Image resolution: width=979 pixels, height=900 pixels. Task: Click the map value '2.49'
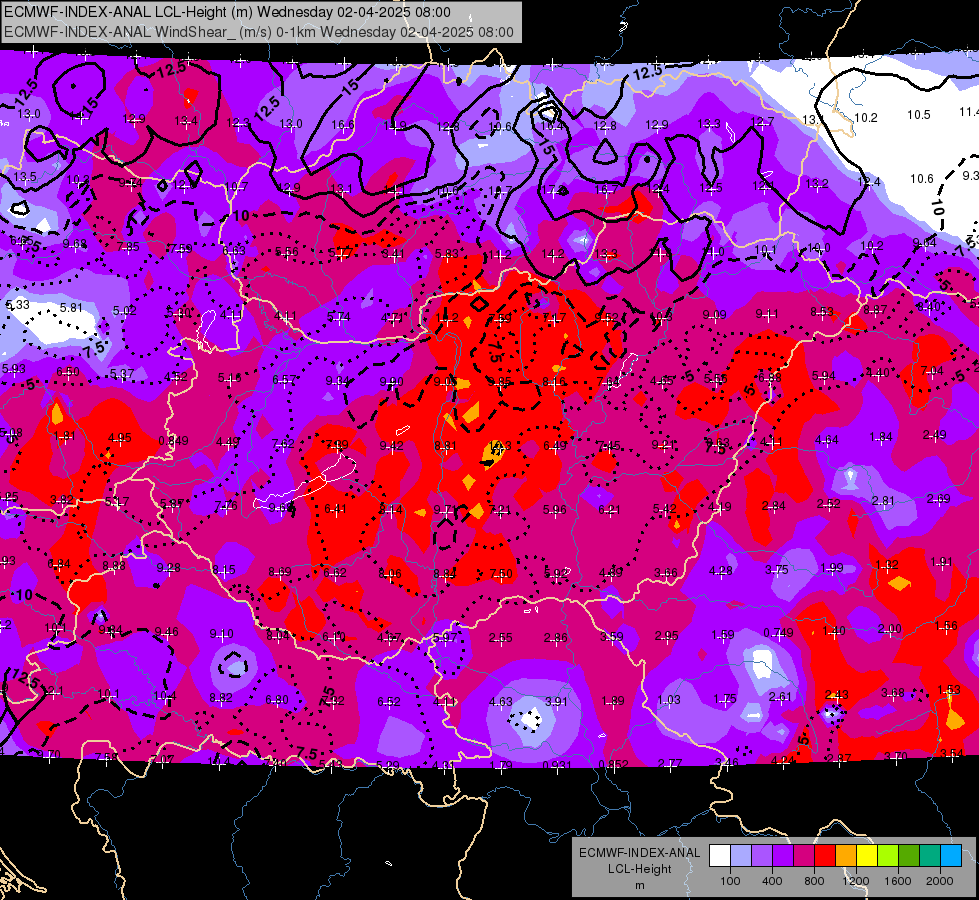pos(935,435)
